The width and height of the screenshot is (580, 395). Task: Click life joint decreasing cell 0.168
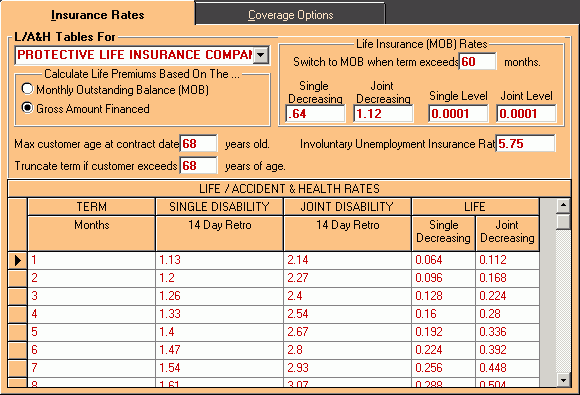507,278
